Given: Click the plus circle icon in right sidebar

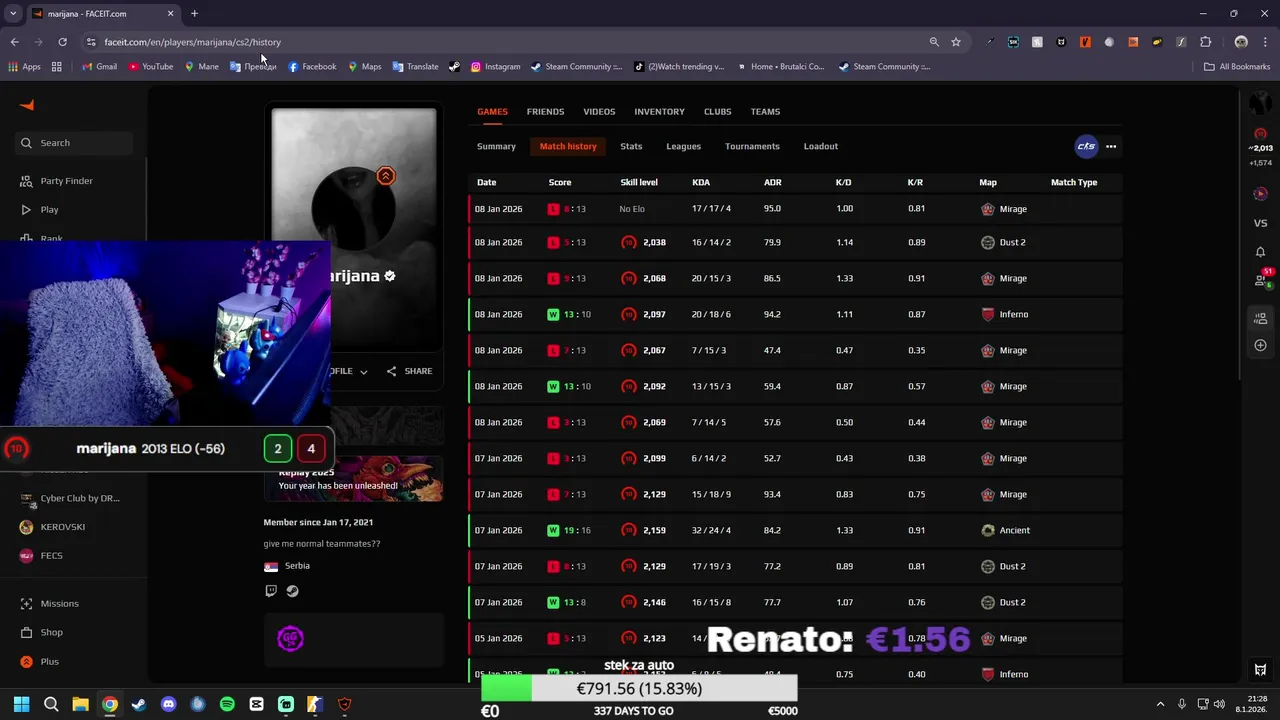Looking at the screenshot, I should pyautogui.click(x=1261, y=345).
